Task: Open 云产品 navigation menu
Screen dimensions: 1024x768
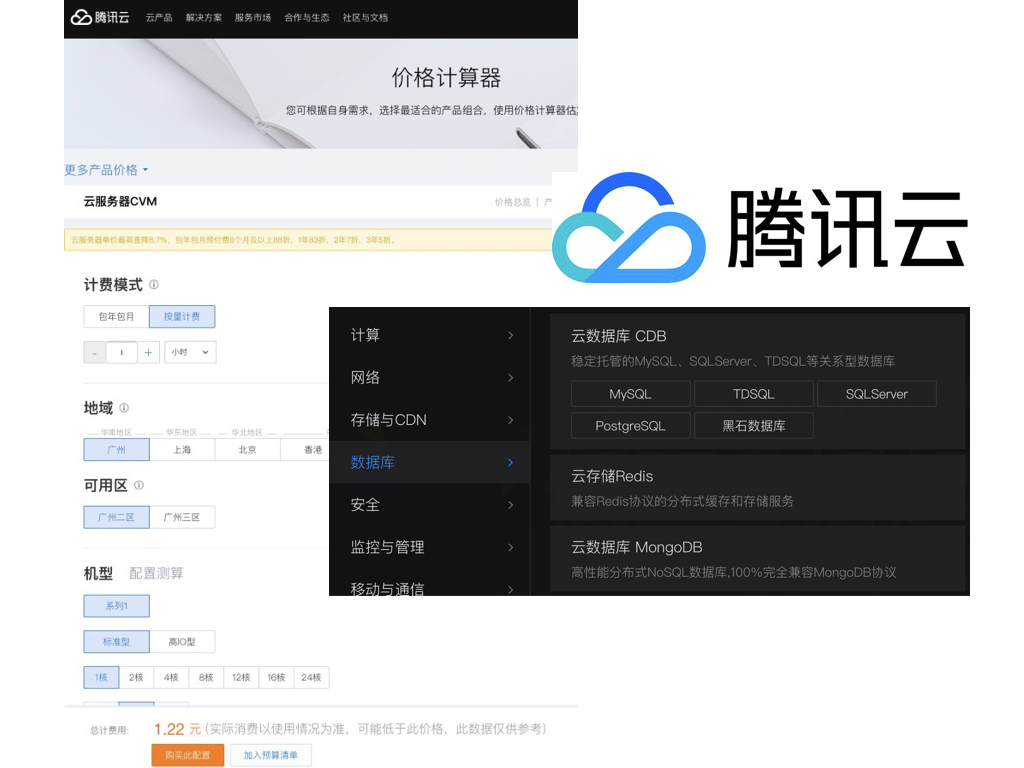Action: click(x=159, y=18)
